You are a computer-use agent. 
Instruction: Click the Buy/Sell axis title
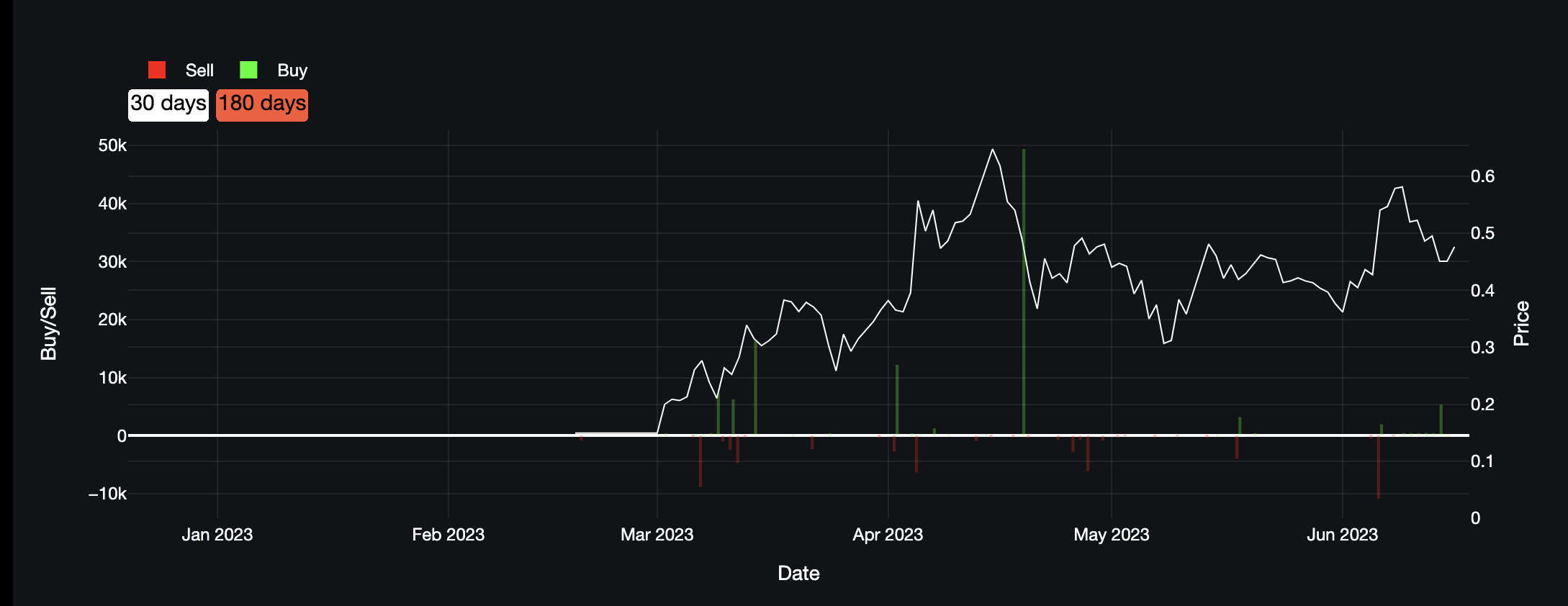click(x=48, y=324)
